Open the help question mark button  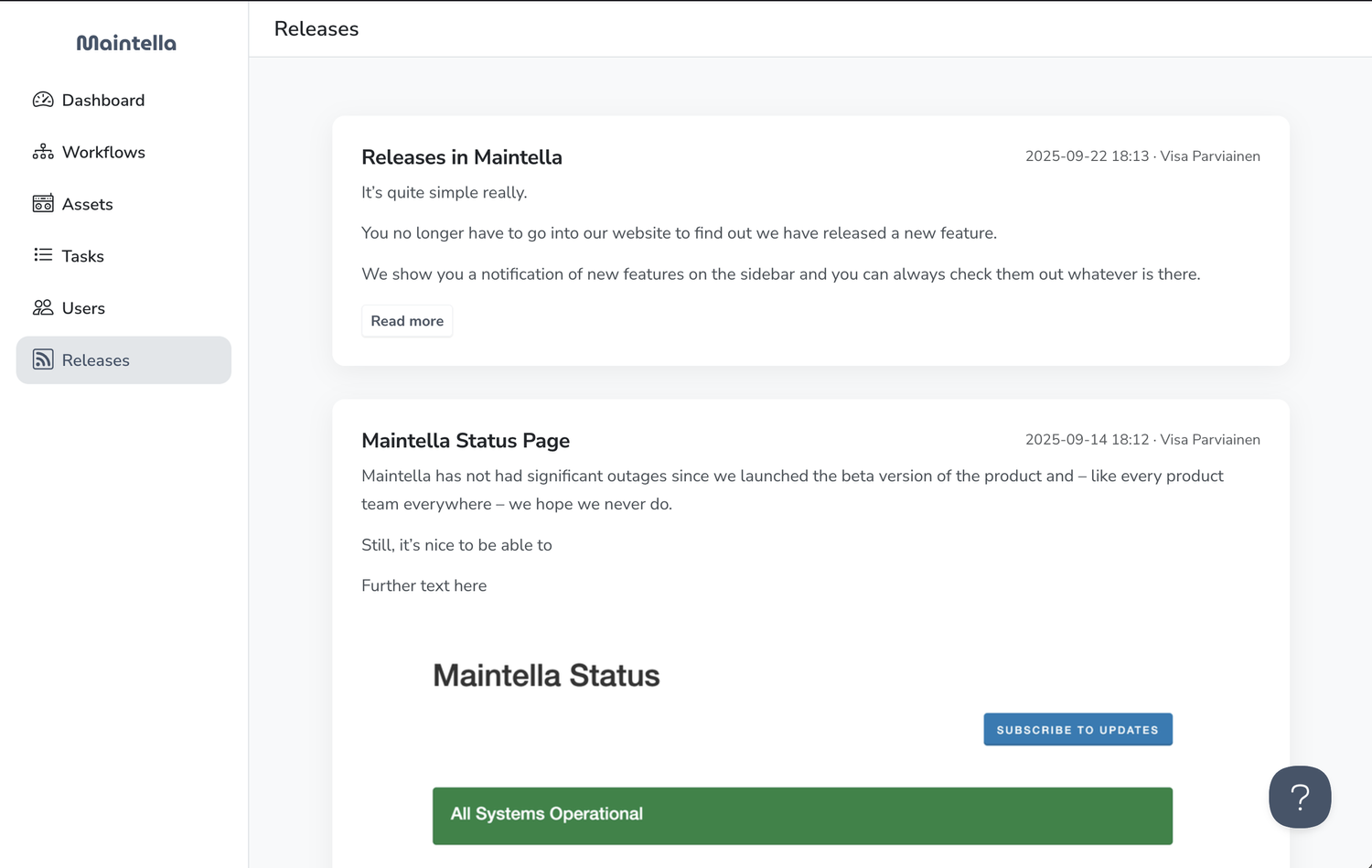point(1300,797)
